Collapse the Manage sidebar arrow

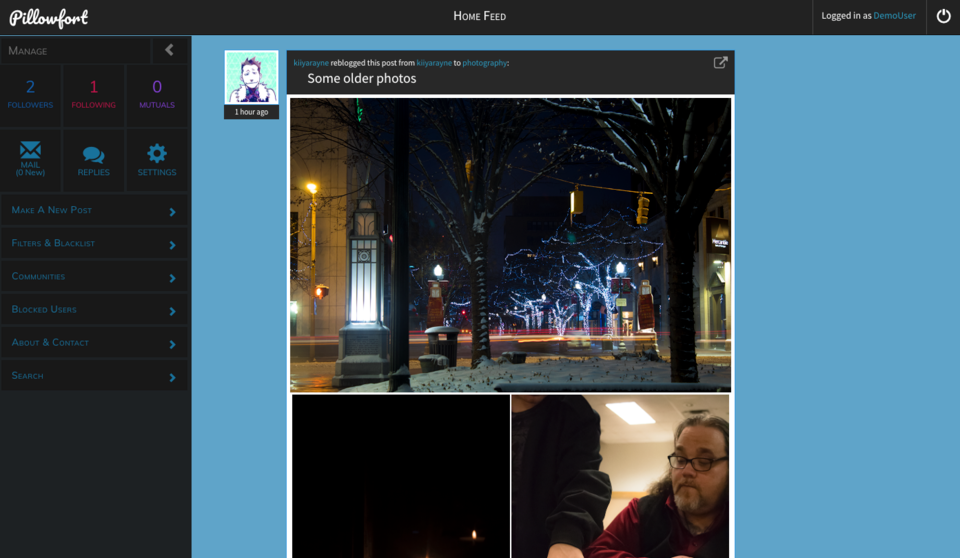[x=169, y=50]
